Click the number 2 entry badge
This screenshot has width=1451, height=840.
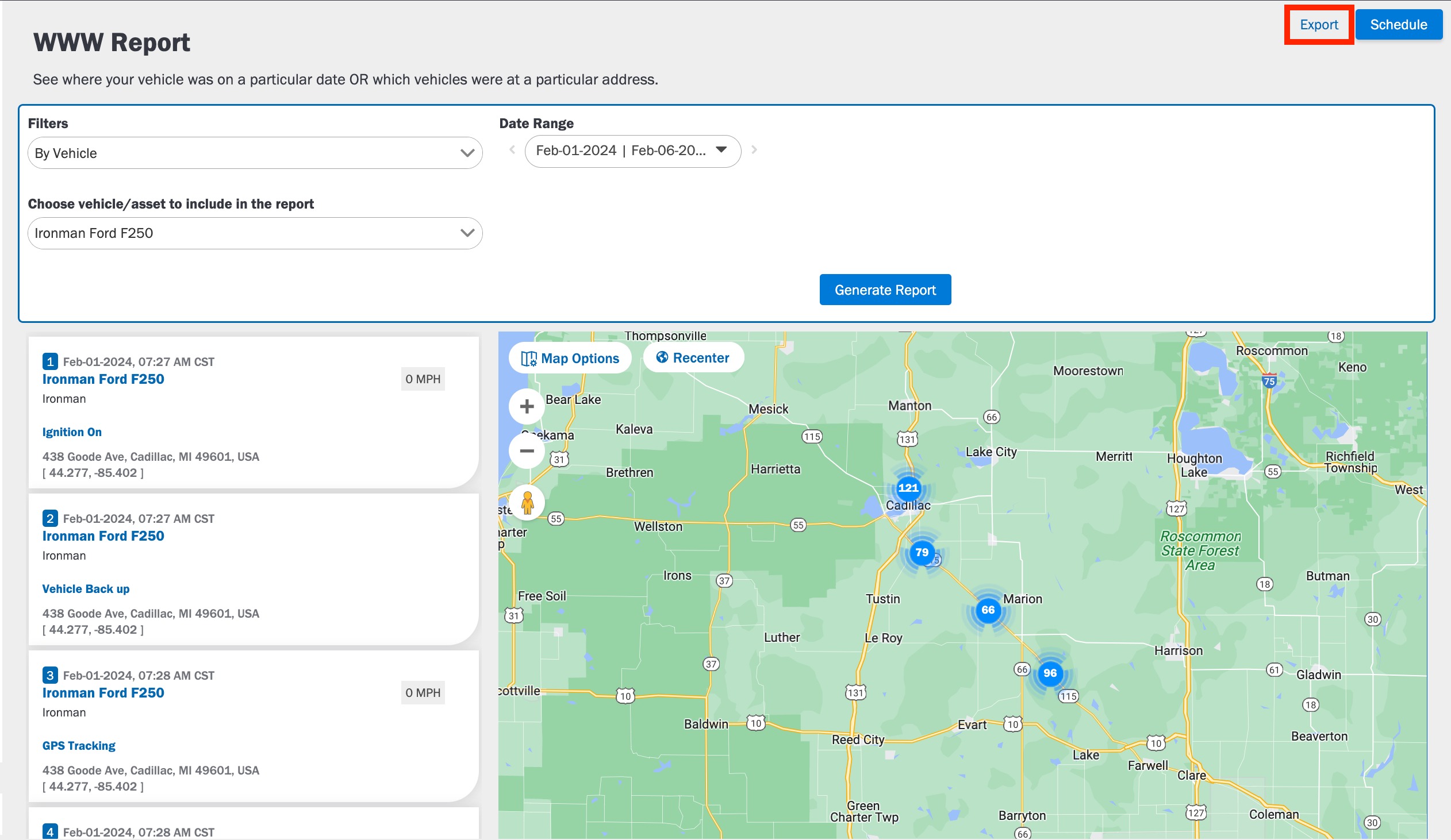[50, 518]
